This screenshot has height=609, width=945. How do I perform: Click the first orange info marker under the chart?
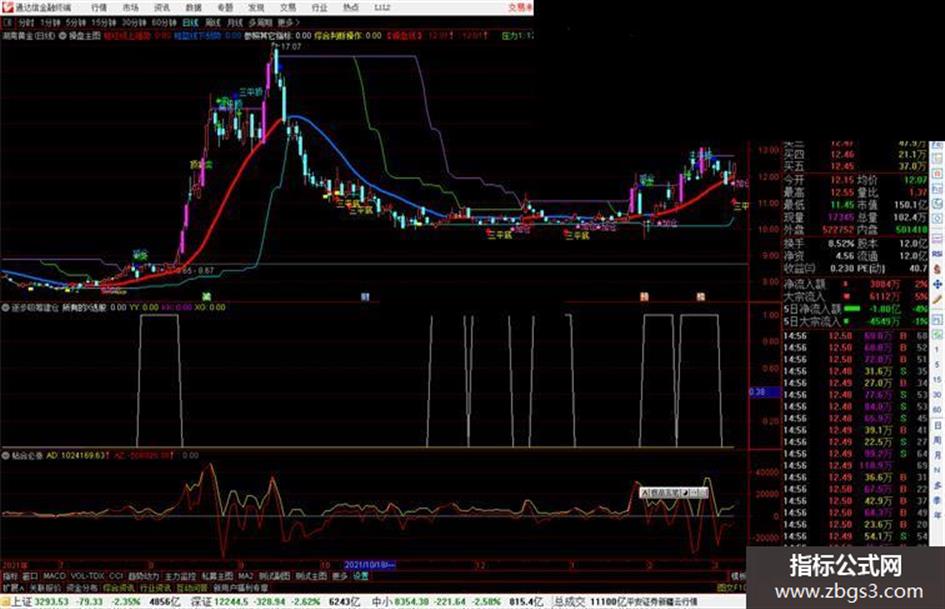tap(644, 296)
